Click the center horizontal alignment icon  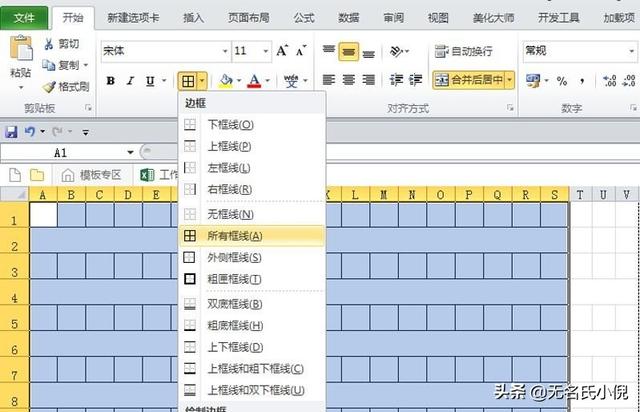[x=349, y=80]
